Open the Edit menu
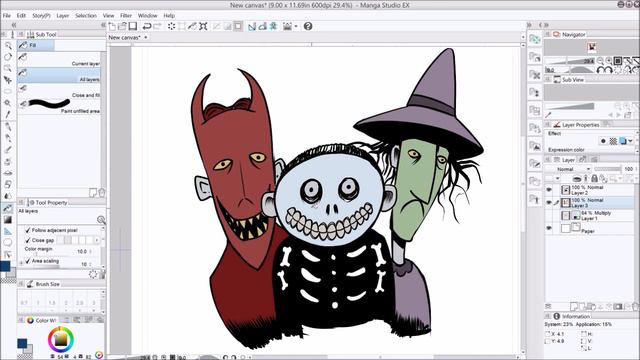 [x=21, y=16]
